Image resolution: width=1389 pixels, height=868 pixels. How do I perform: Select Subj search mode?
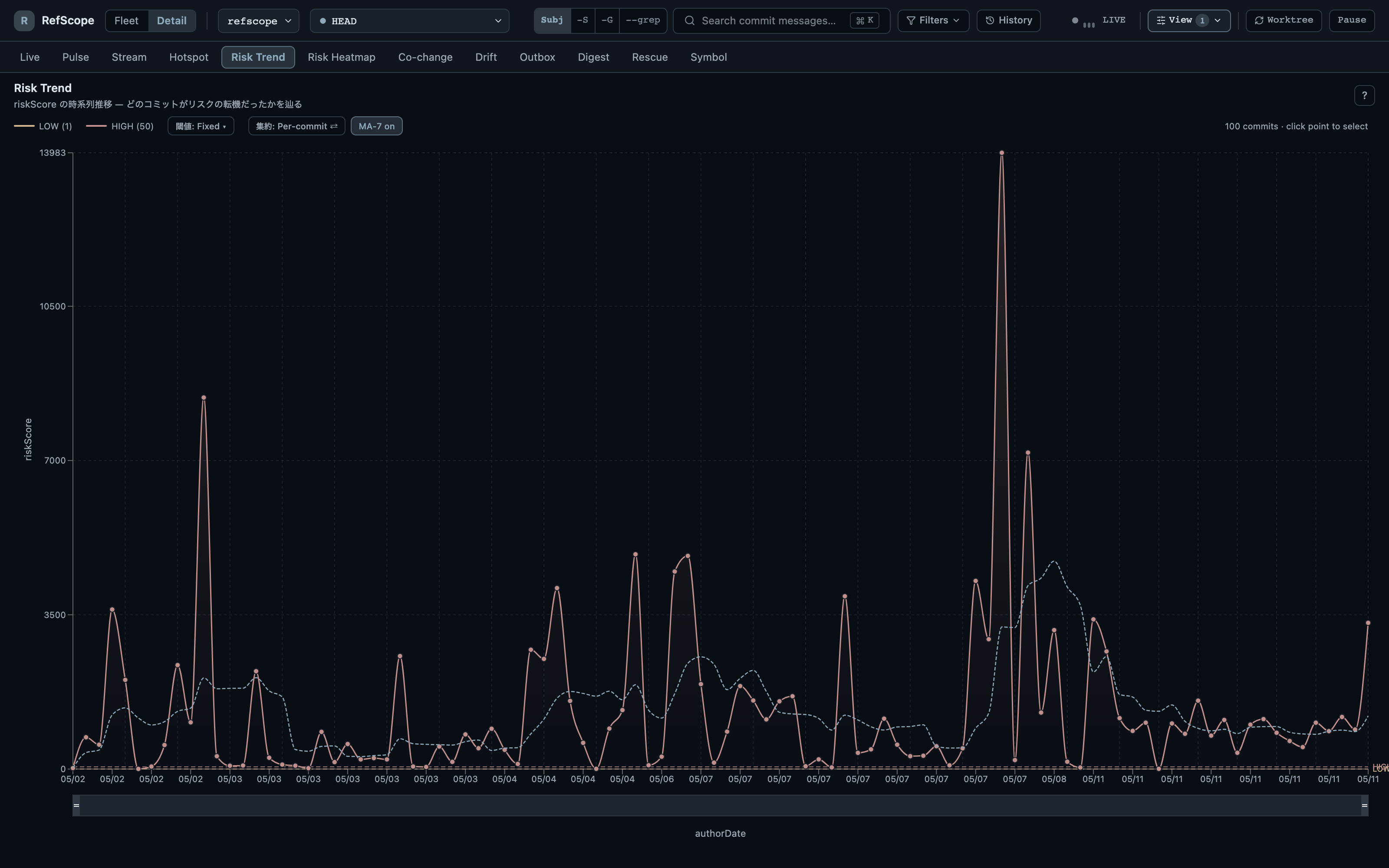click(552, 21)
